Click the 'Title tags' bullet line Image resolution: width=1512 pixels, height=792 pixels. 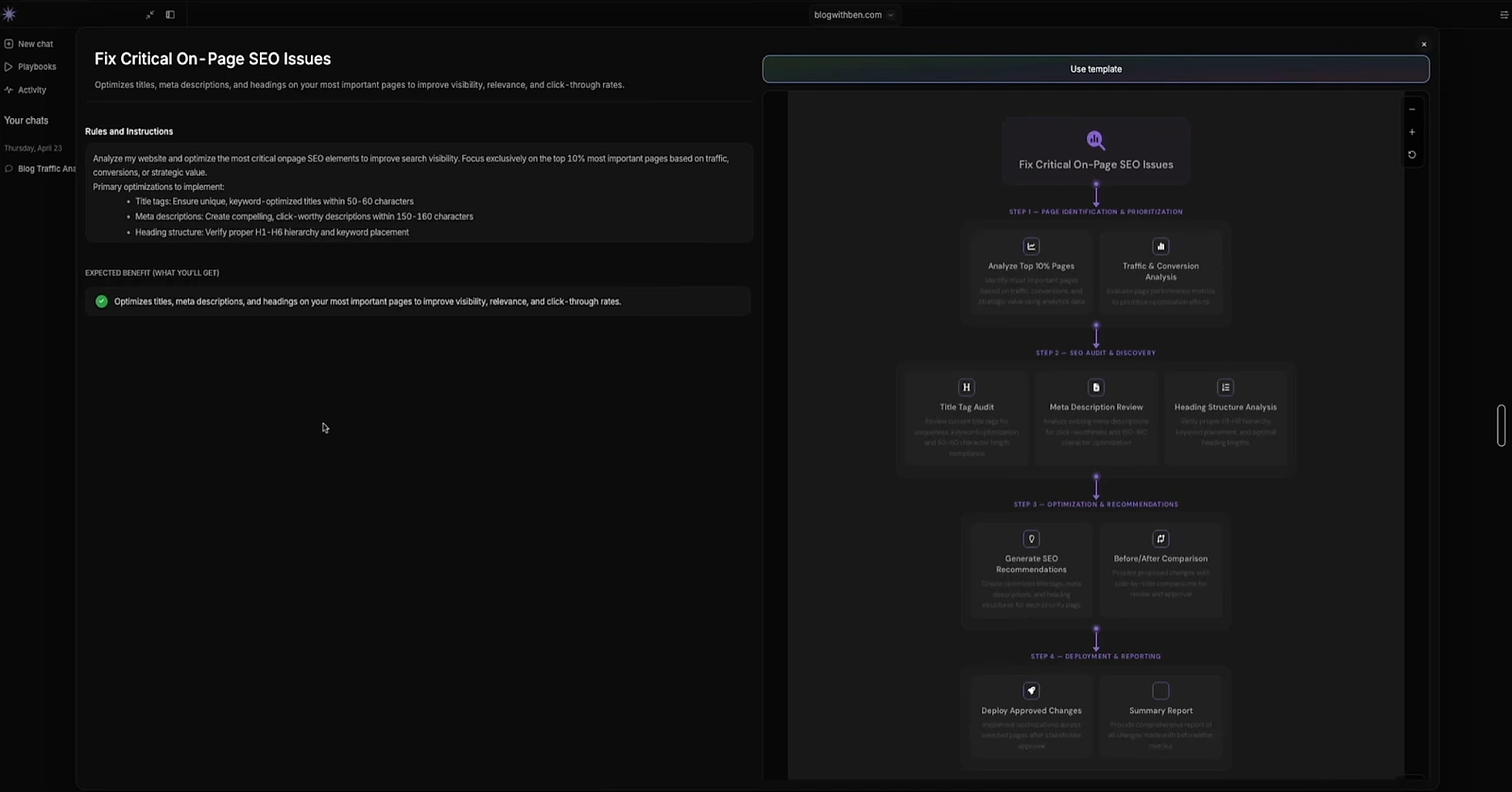(x=274, y=201)
